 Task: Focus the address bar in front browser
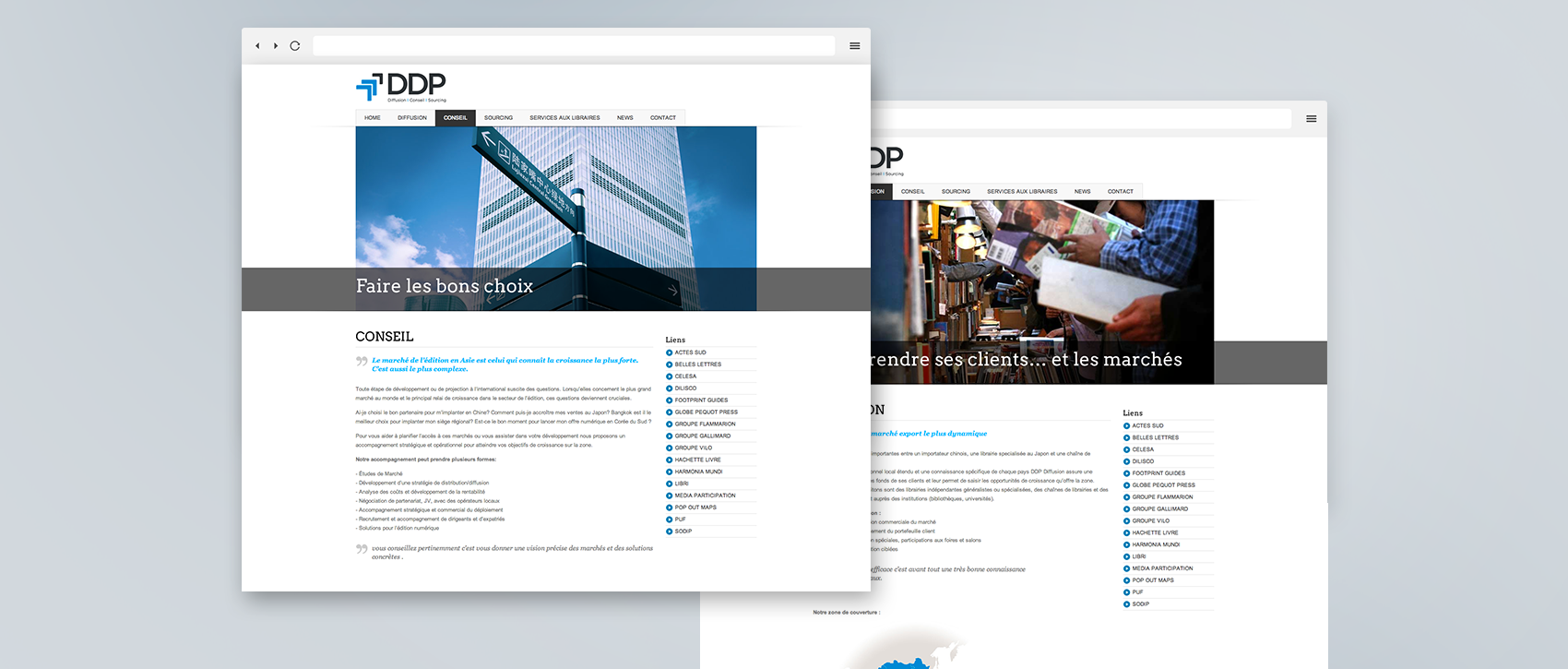pyautogui.click(x=574, y=45)
